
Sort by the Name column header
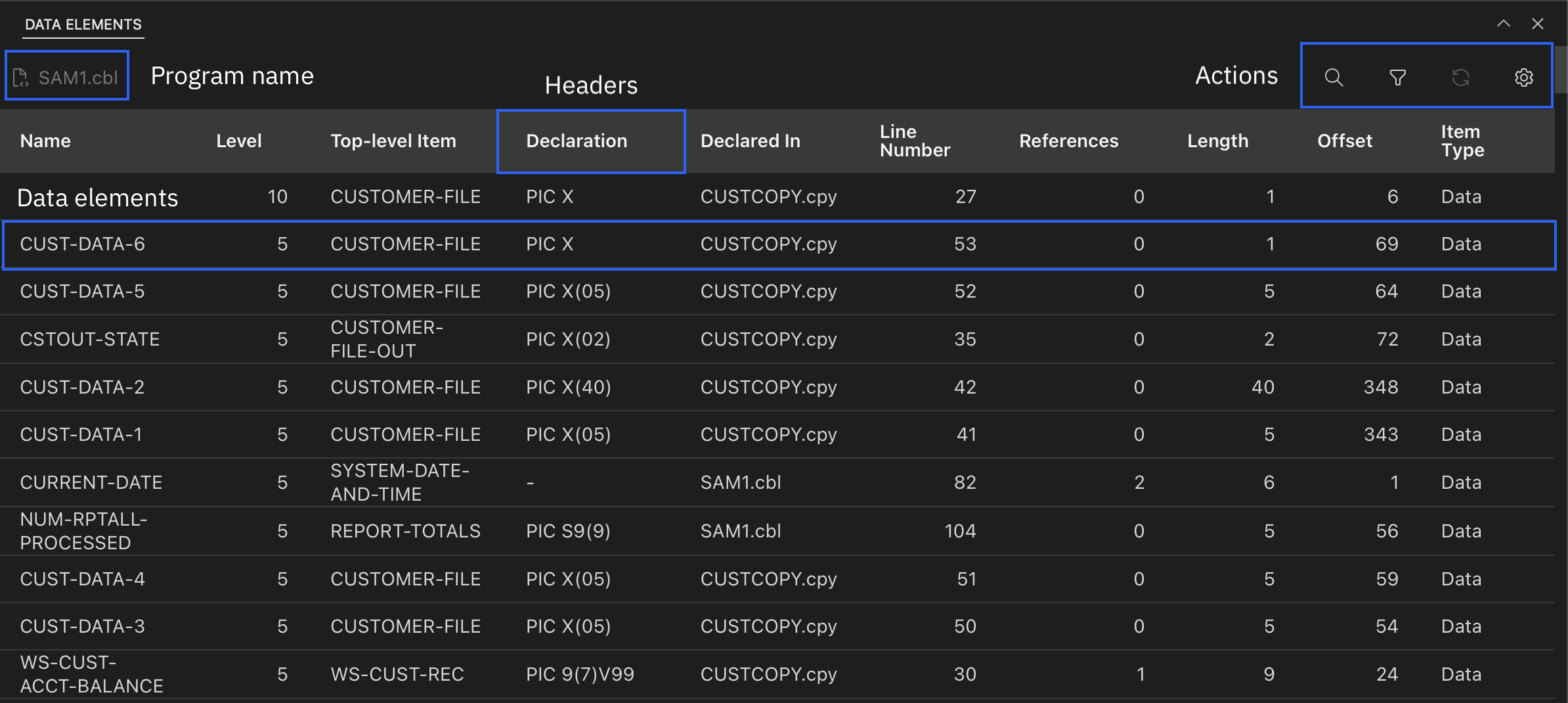tap(45, 141)
